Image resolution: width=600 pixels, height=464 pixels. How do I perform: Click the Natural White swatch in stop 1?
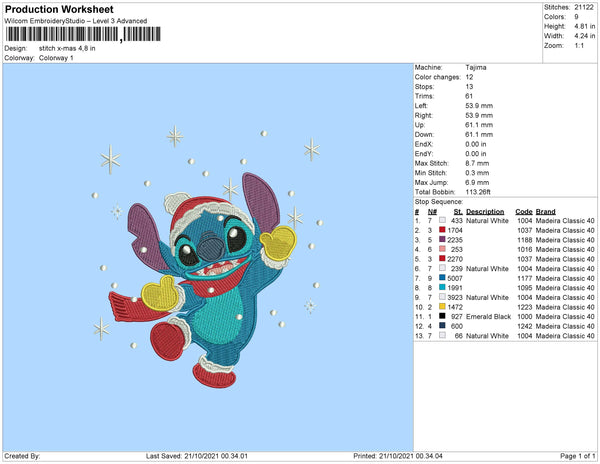442,220
